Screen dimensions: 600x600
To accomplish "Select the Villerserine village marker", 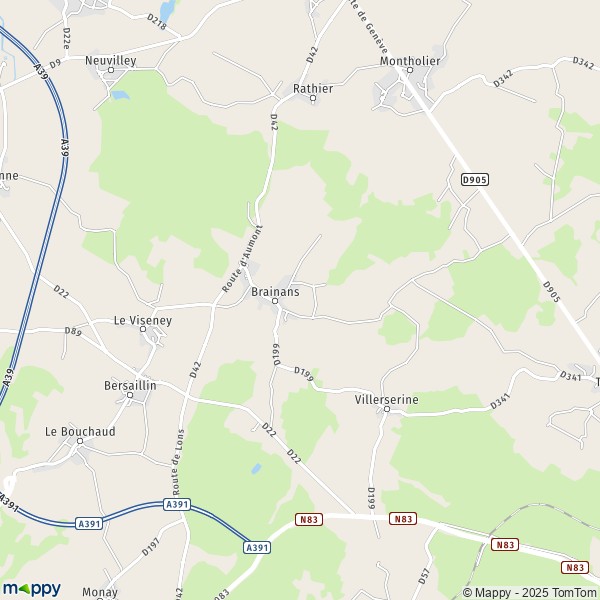I will [x=387, y=409].
